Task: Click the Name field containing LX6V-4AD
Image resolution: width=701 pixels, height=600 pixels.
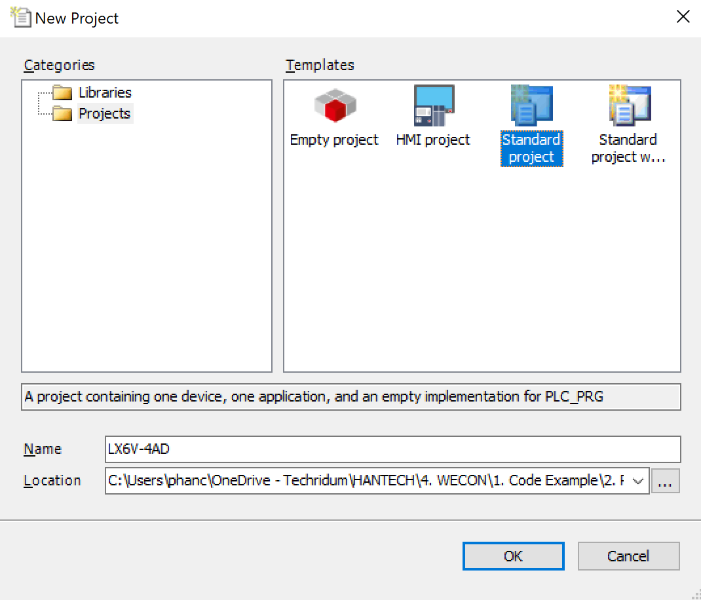Action: pyautogui.click(x=393, y=449)
